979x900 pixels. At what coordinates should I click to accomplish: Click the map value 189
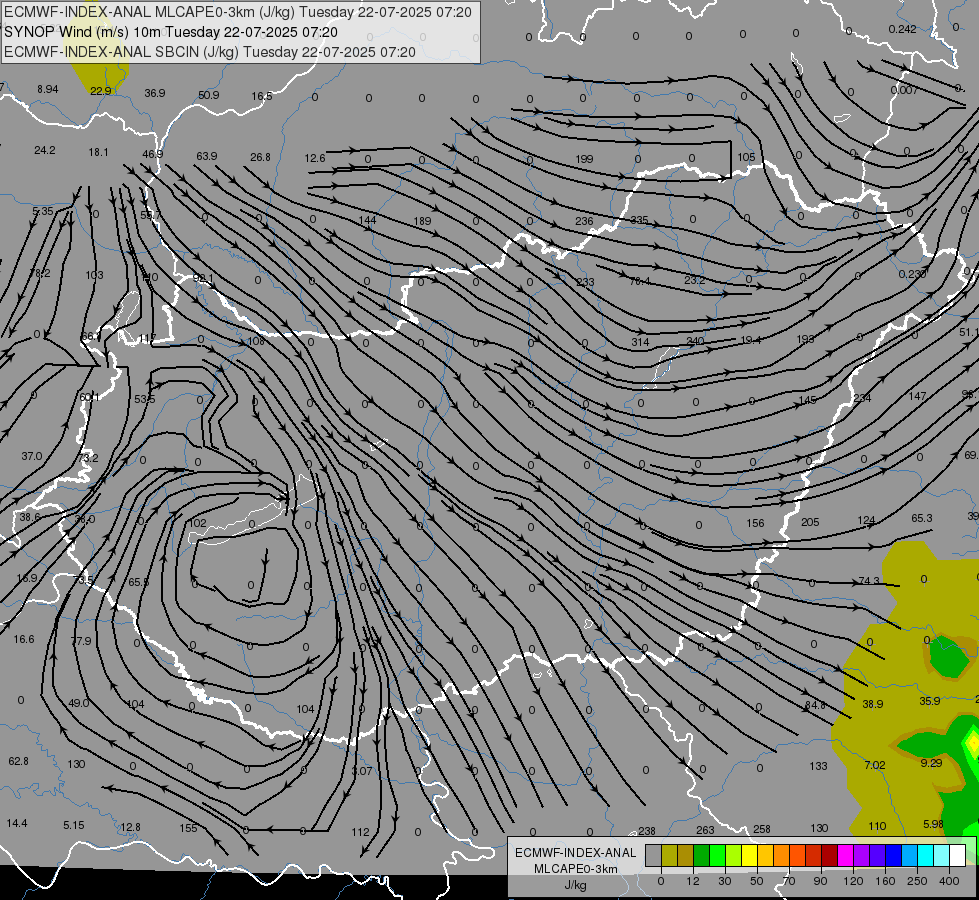click(423, 221)
